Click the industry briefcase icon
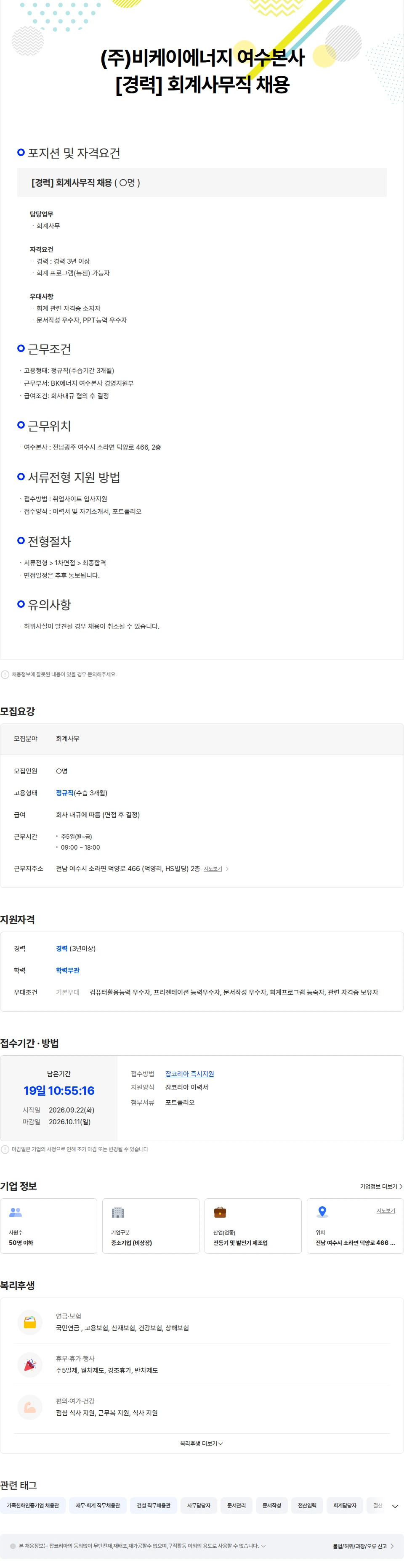This screenshot has width=404, height=1568. 220,1213
